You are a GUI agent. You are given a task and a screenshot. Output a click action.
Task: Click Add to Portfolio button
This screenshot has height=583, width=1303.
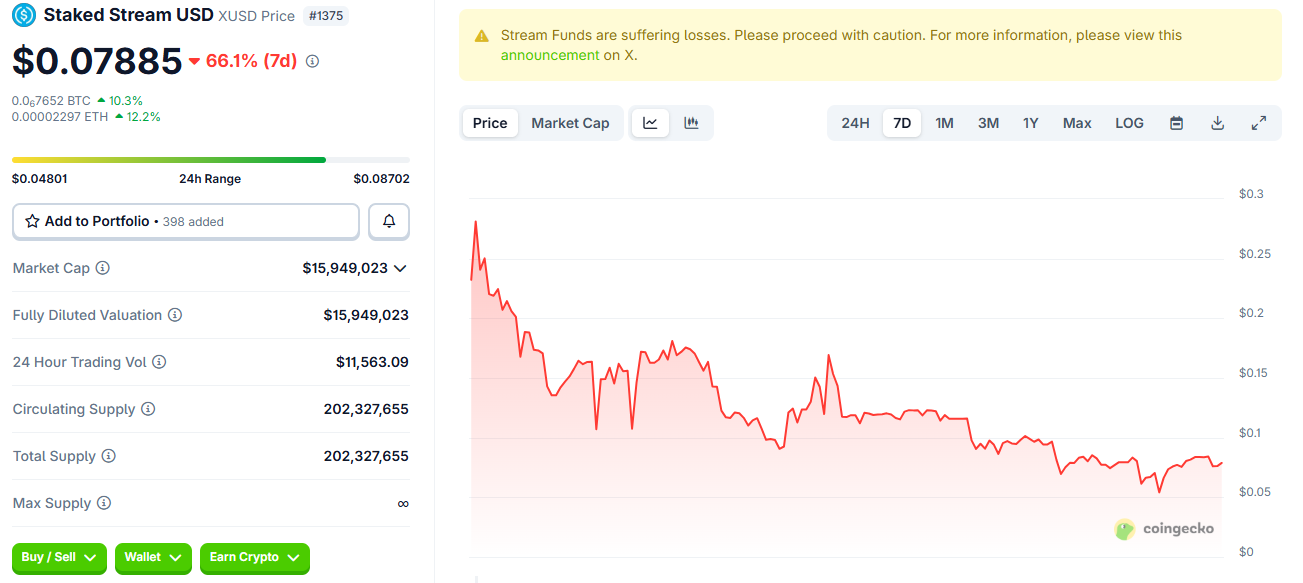coord(185,221)
